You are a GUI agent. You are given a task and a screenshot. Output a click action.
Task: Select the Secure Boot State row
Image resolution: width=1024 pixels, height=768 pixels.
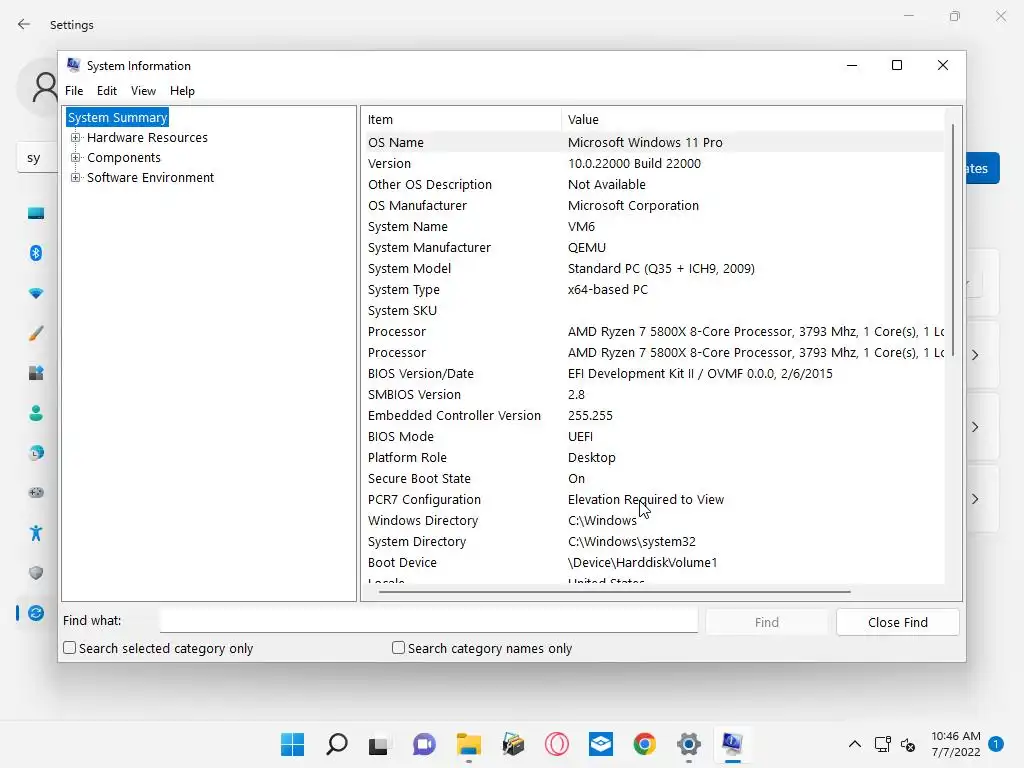[x=653, y=478]
